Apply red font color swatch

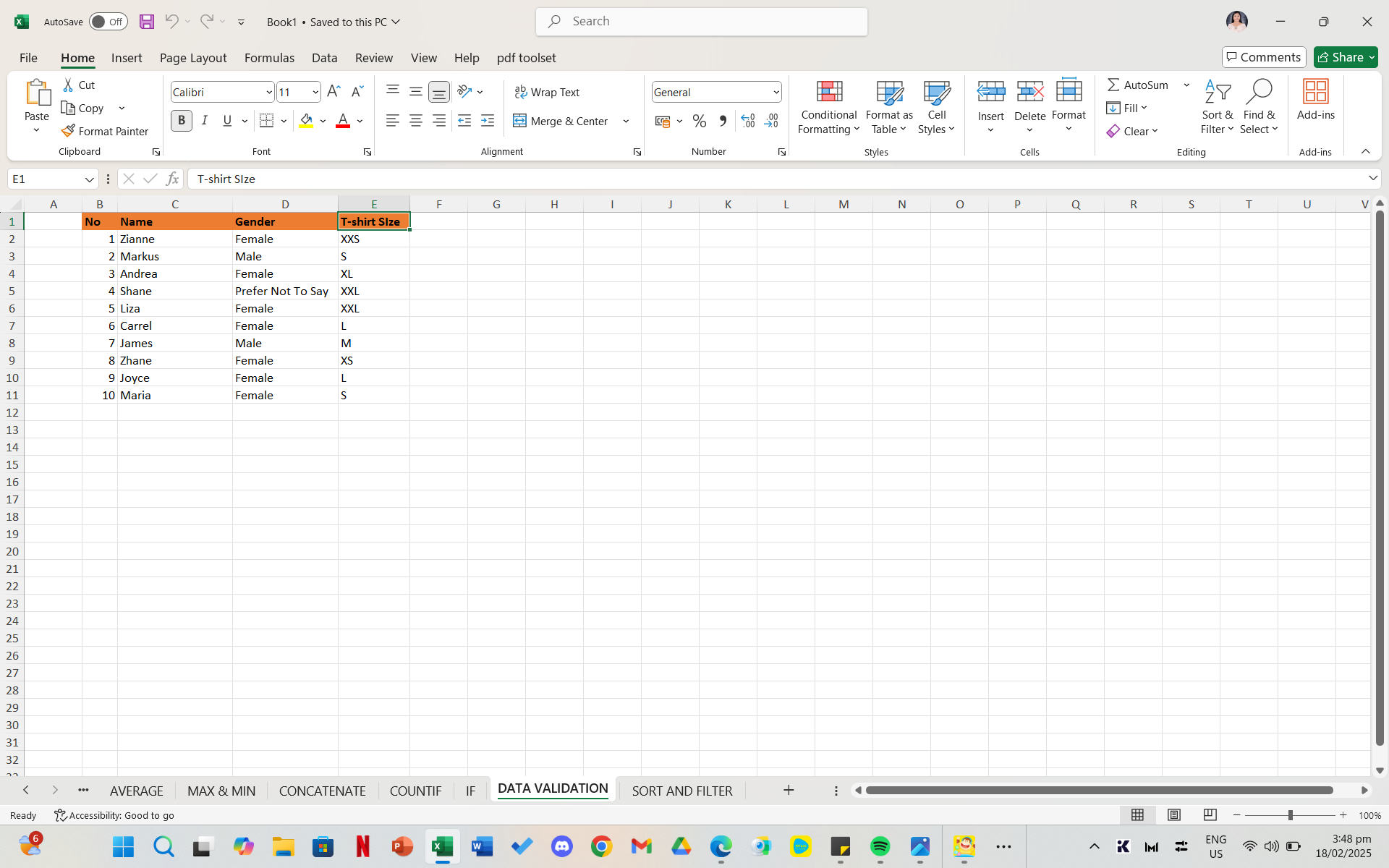tap(343, 121)
